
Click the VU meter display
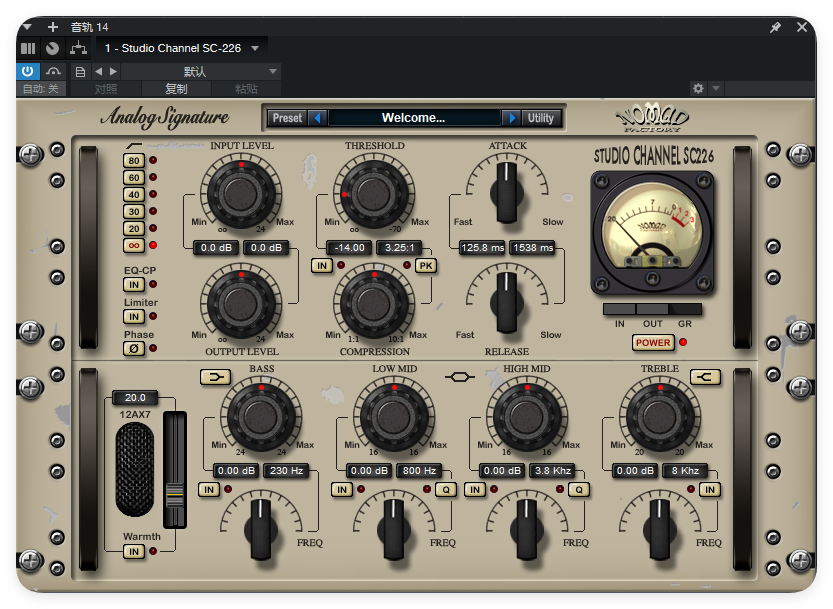point(652,231)
